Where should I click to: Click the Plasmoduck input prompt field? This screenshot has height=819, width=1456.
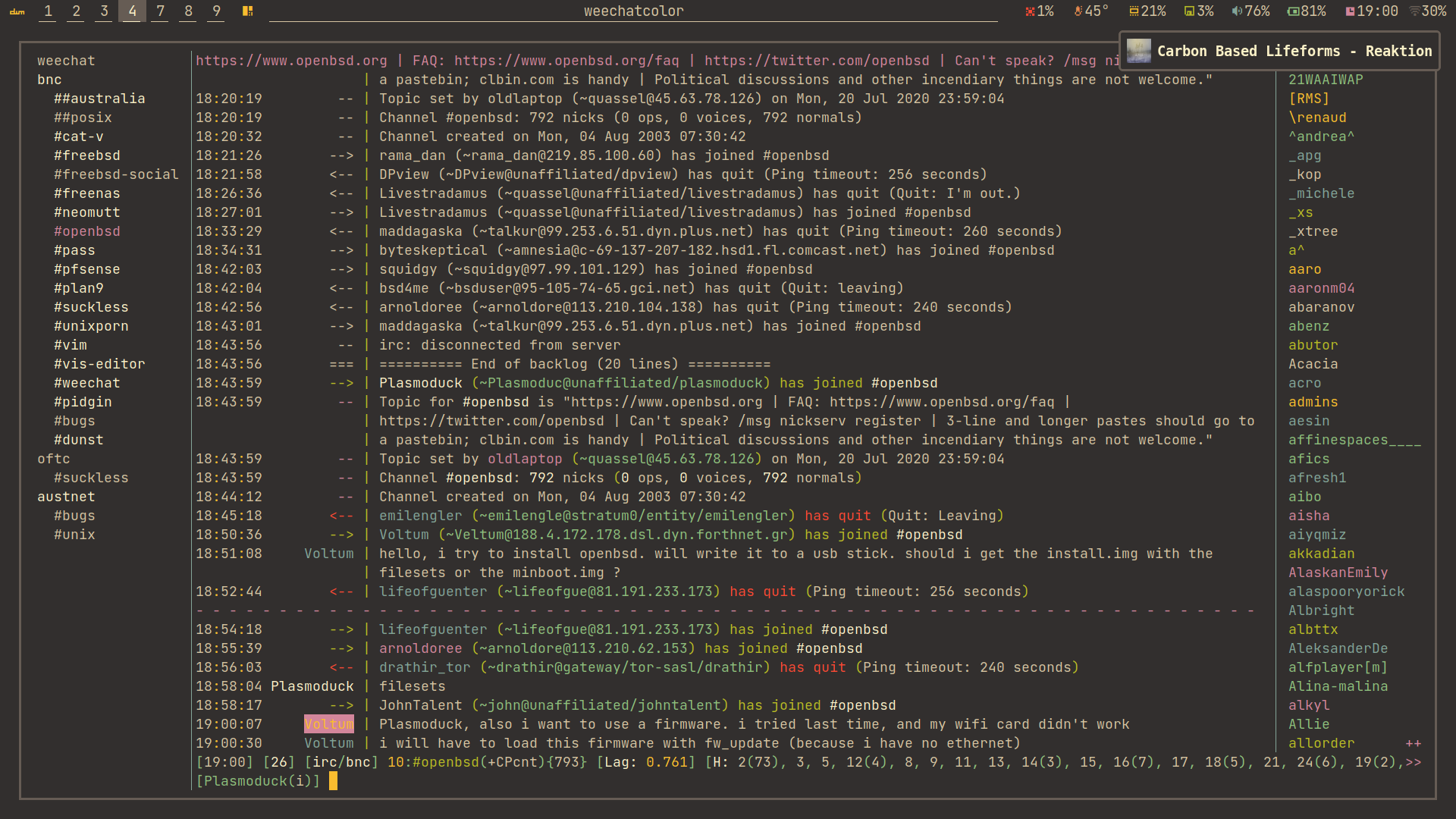point(258,781)
